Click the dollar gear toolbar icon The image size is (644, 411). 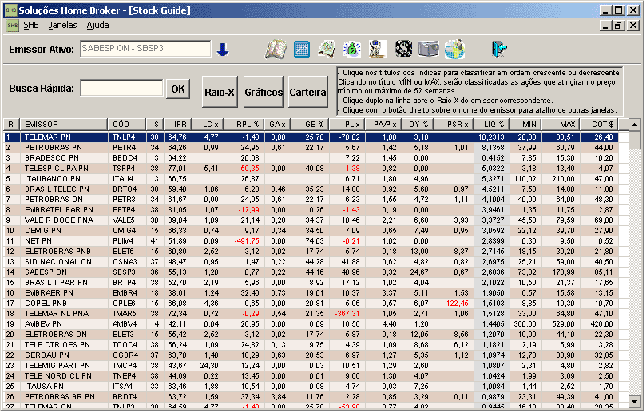(403, 49)
